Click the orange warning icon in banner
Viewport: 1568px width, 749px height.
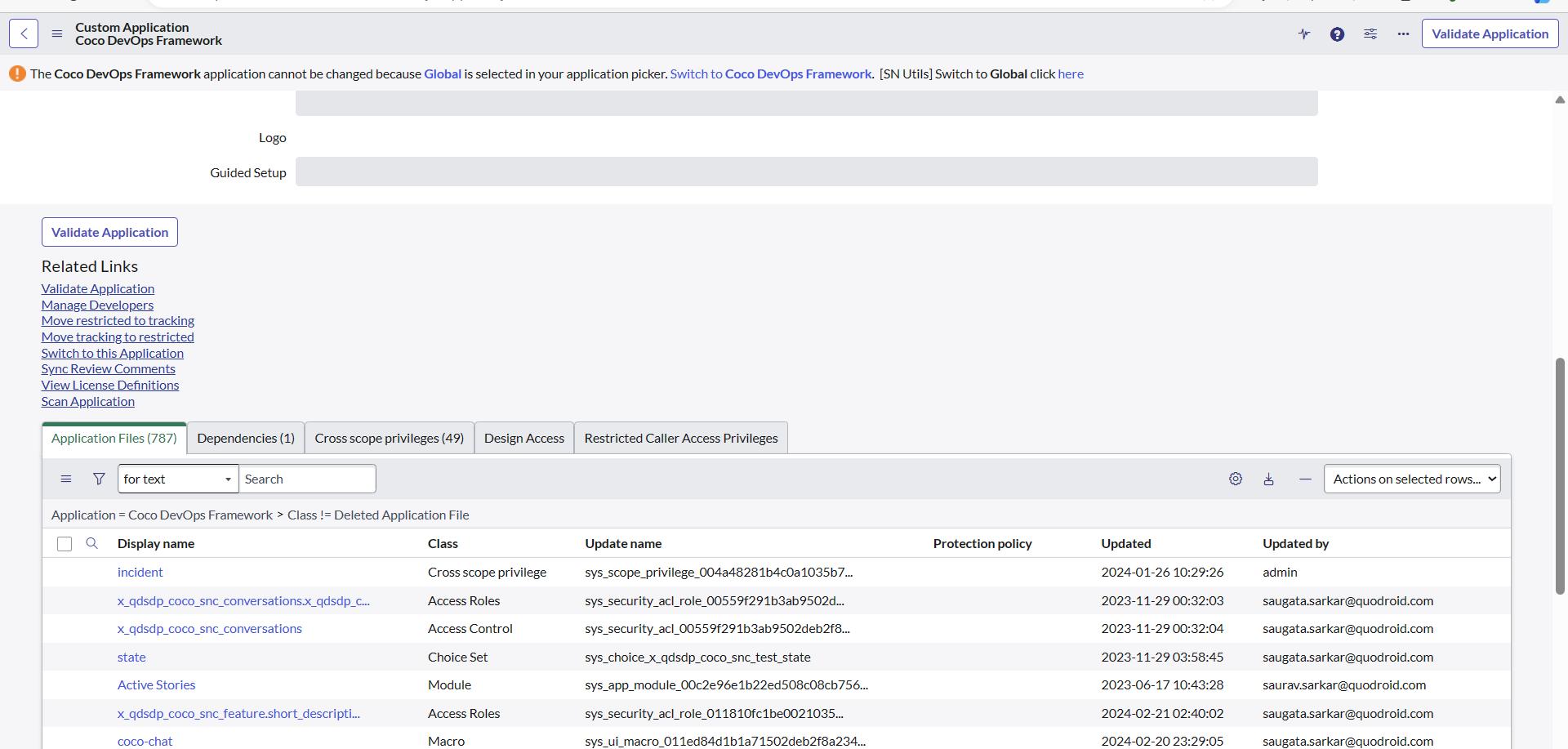[x=17, y=74]
